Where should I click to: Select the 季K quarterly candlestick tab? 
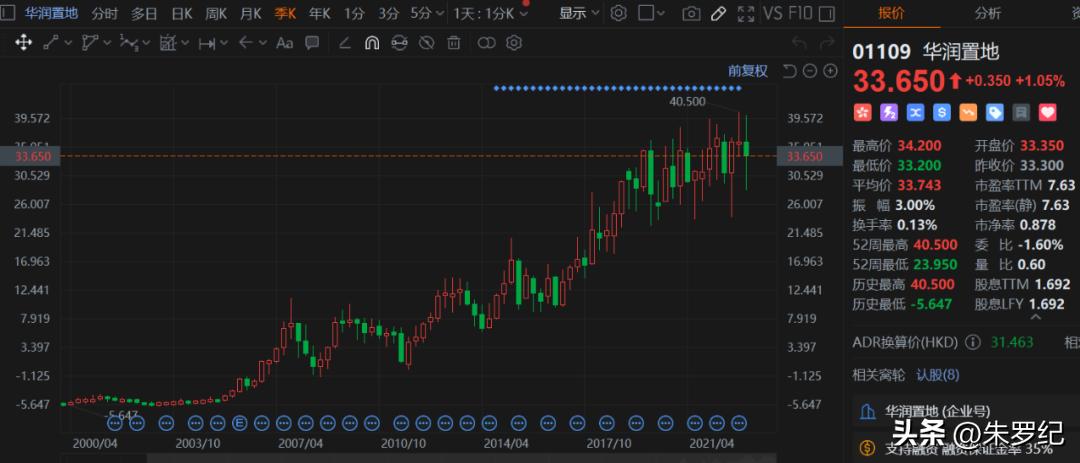coord(285,13)
